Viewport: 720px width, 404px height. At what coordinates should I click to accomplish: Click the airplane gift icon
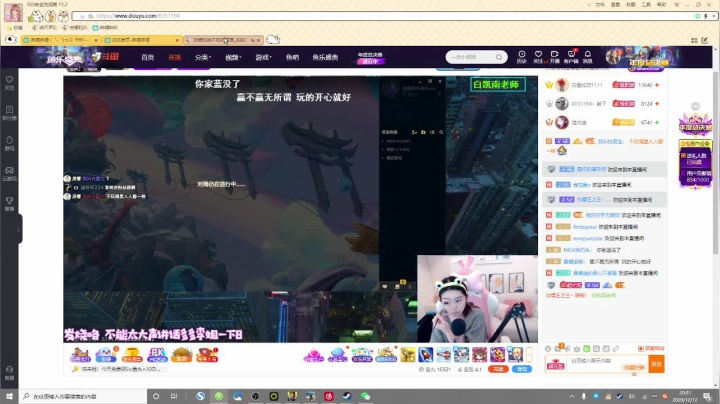pyautogui.click(x=443, y=354)
